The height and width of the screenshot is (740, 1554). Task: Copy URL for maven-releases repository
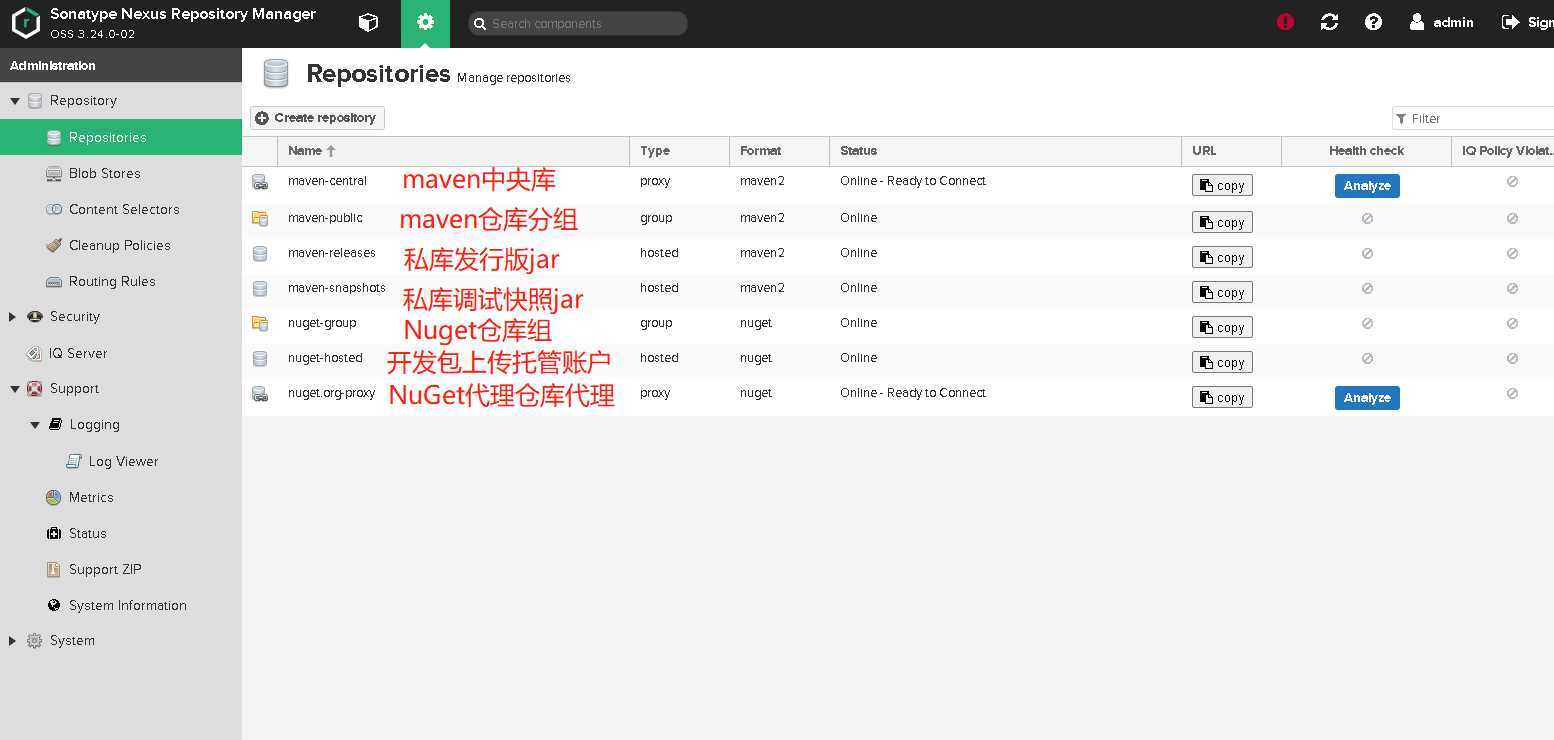tap(1222, 257)
